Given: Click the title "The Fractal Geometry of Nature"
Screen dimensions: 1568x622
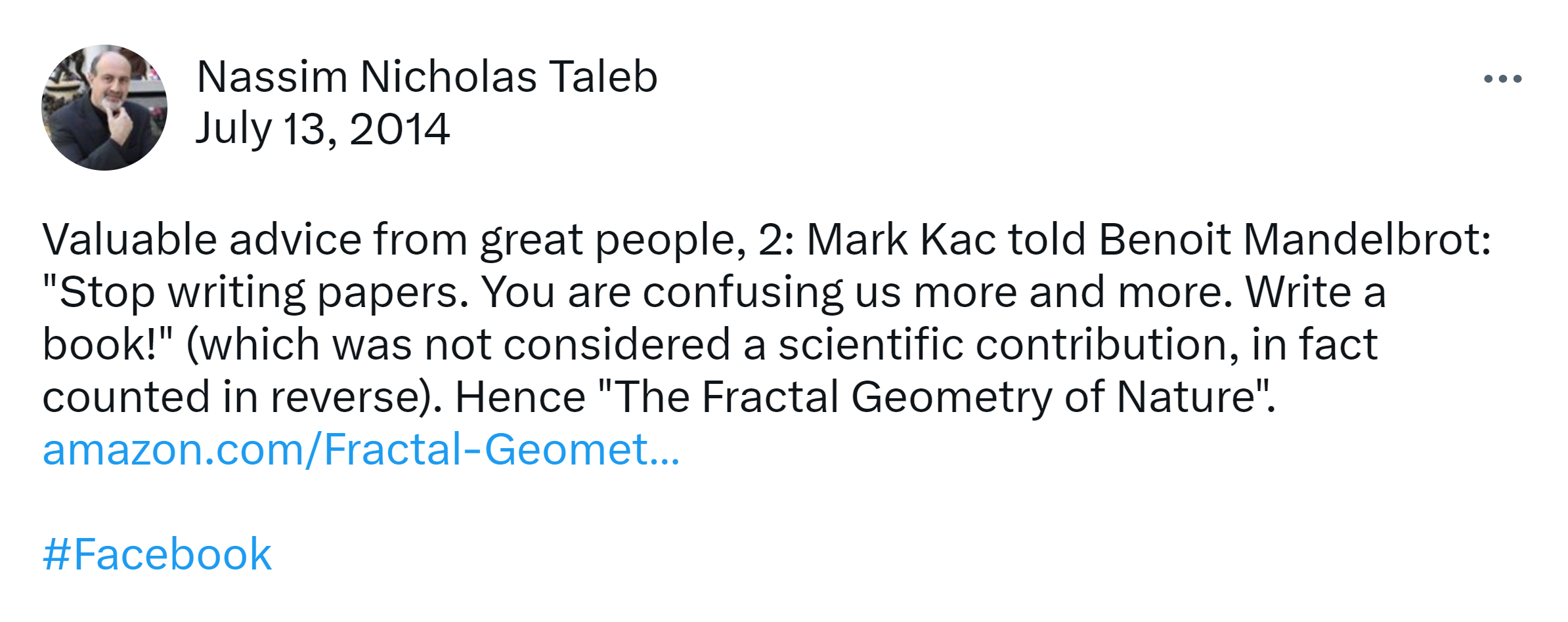Looking at the screenshot, I should pos(936,398).
